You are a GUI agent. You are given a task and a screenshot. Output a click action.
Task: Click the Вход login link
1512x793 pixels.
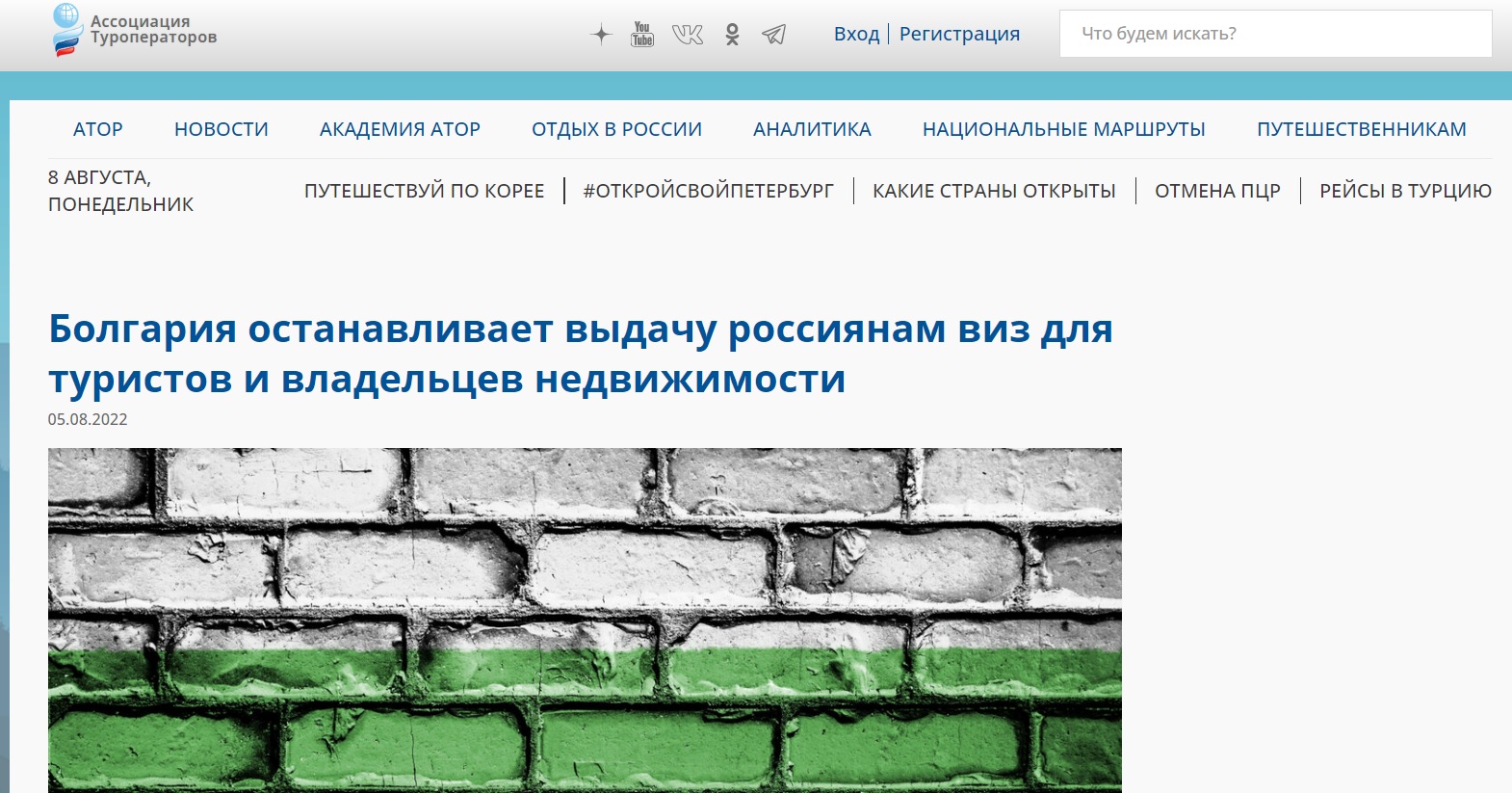pyautogui.click(x=857, y=34)
